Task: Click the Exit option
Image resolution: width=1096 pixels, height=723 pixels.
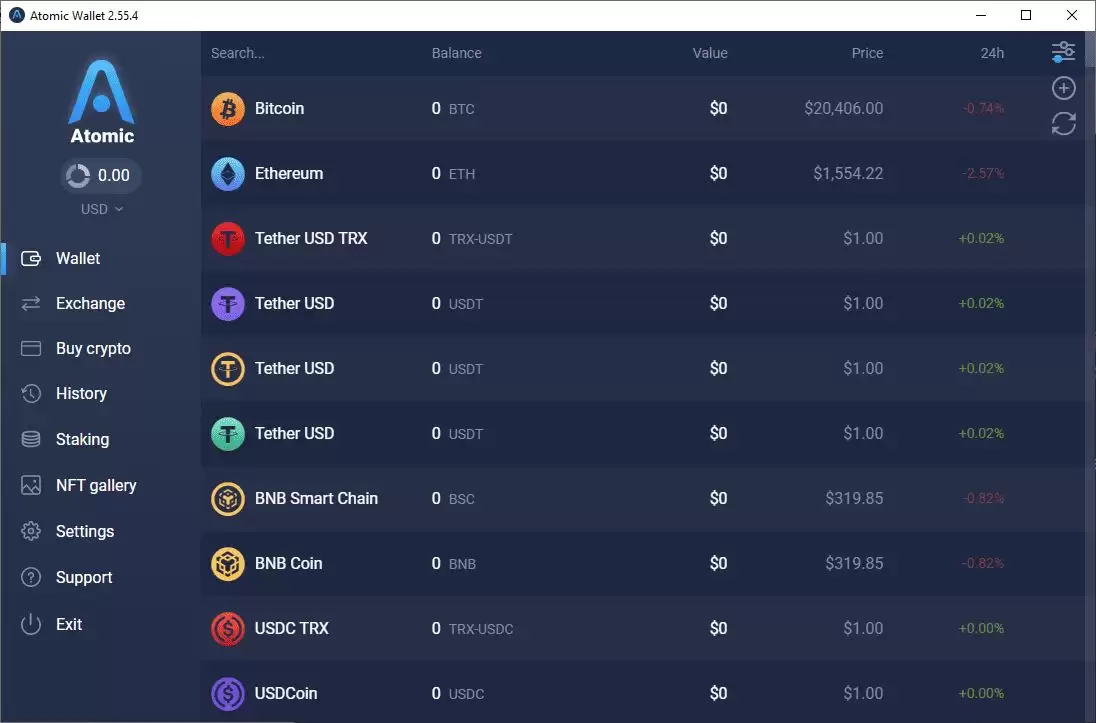Action: coord(68,624)
